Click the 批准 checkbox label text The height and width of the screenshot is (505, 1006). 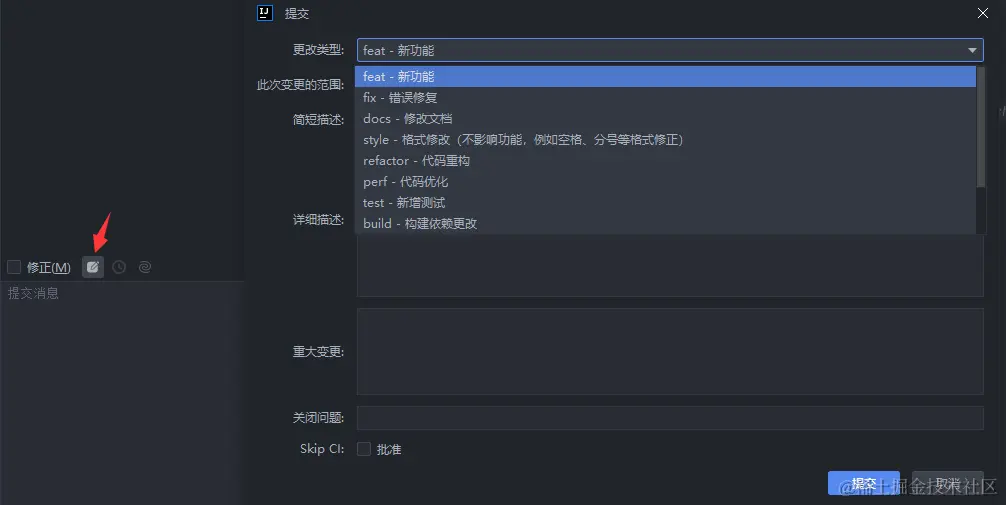coord(389,449)
